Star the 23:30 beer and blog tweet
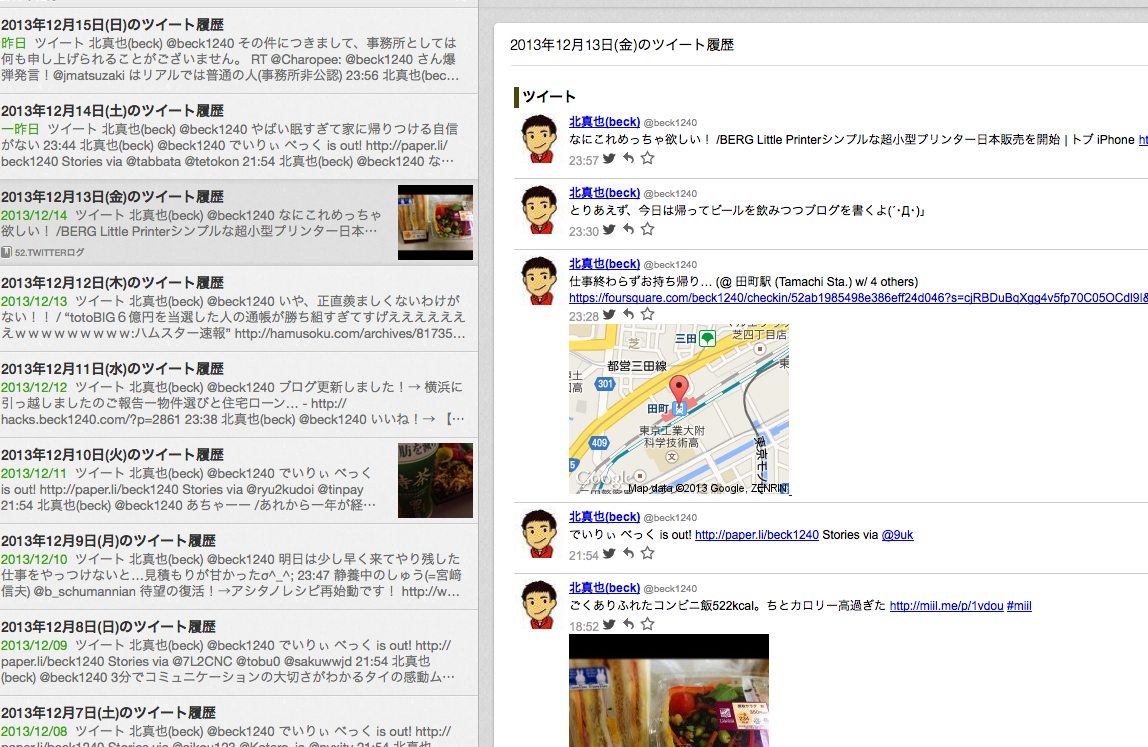Screen dimensions: 1148x747 click(x=647, y=230)
